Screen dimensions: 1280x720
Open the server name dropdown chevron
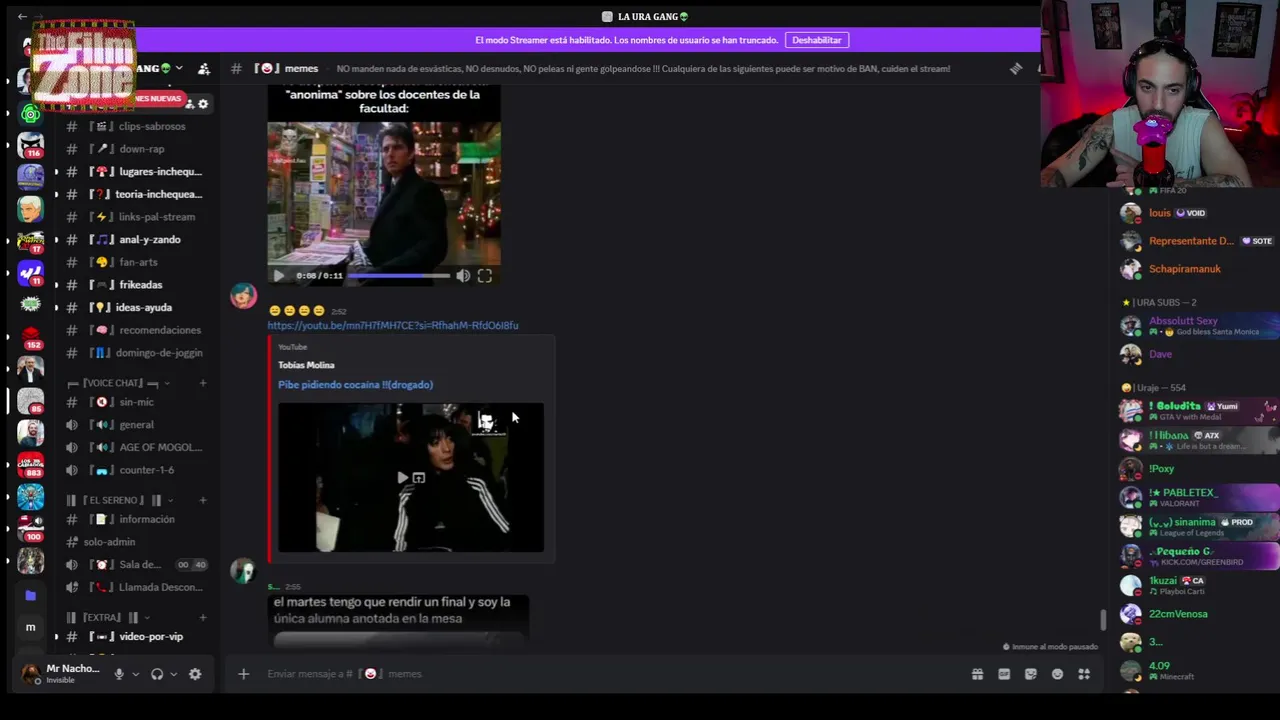point(178,68)
